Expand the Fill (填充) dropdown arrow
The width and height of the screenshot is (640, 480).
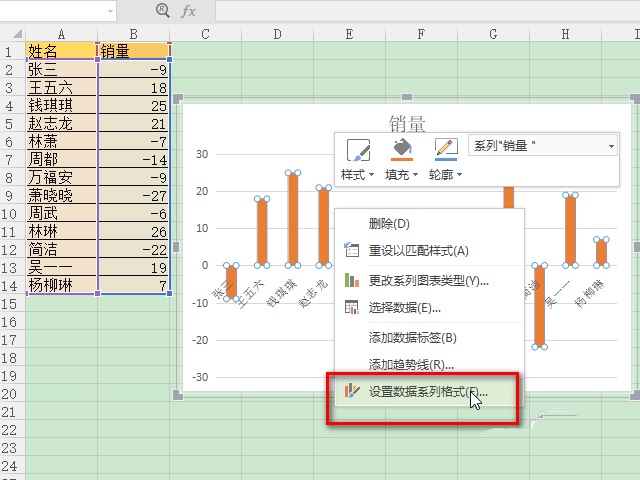pos(417,176)
